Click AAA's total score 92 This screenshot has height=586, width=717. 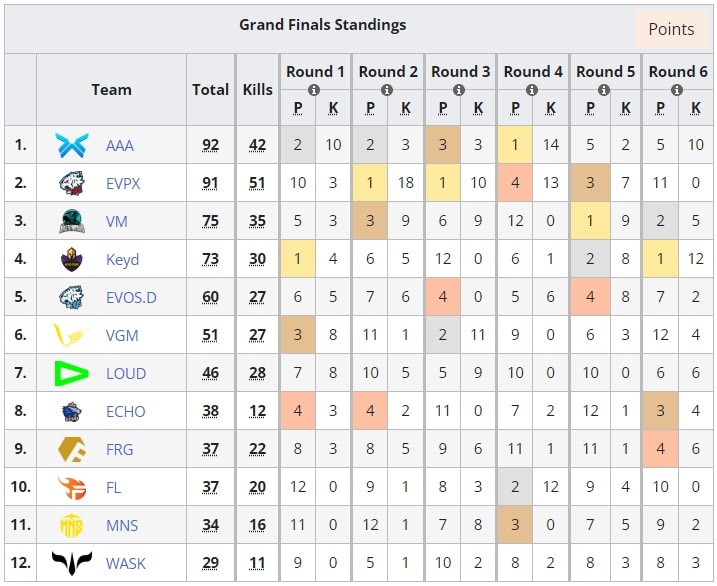(210, 145)
